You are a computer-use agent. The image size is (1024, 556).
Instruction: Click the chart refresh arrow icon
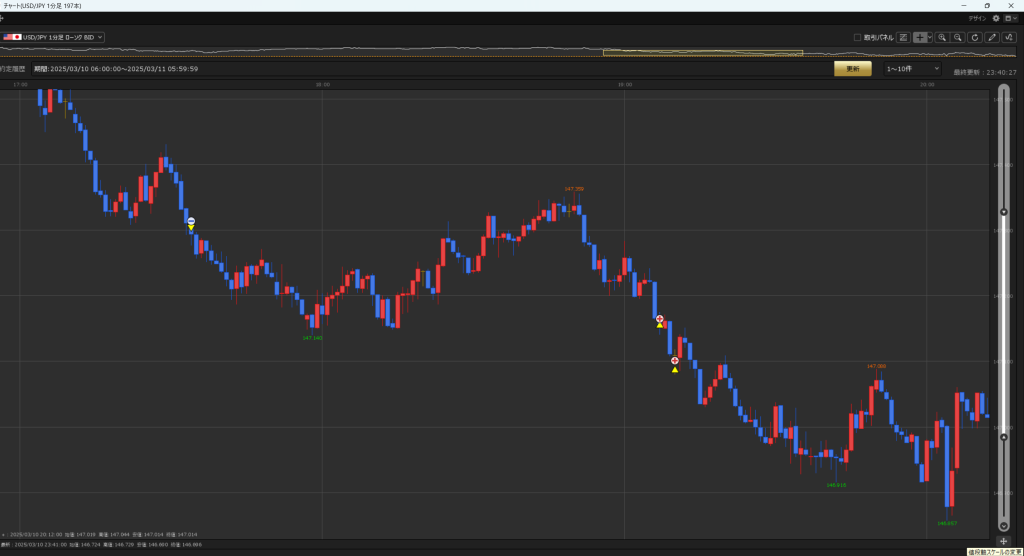pos(975,37)
